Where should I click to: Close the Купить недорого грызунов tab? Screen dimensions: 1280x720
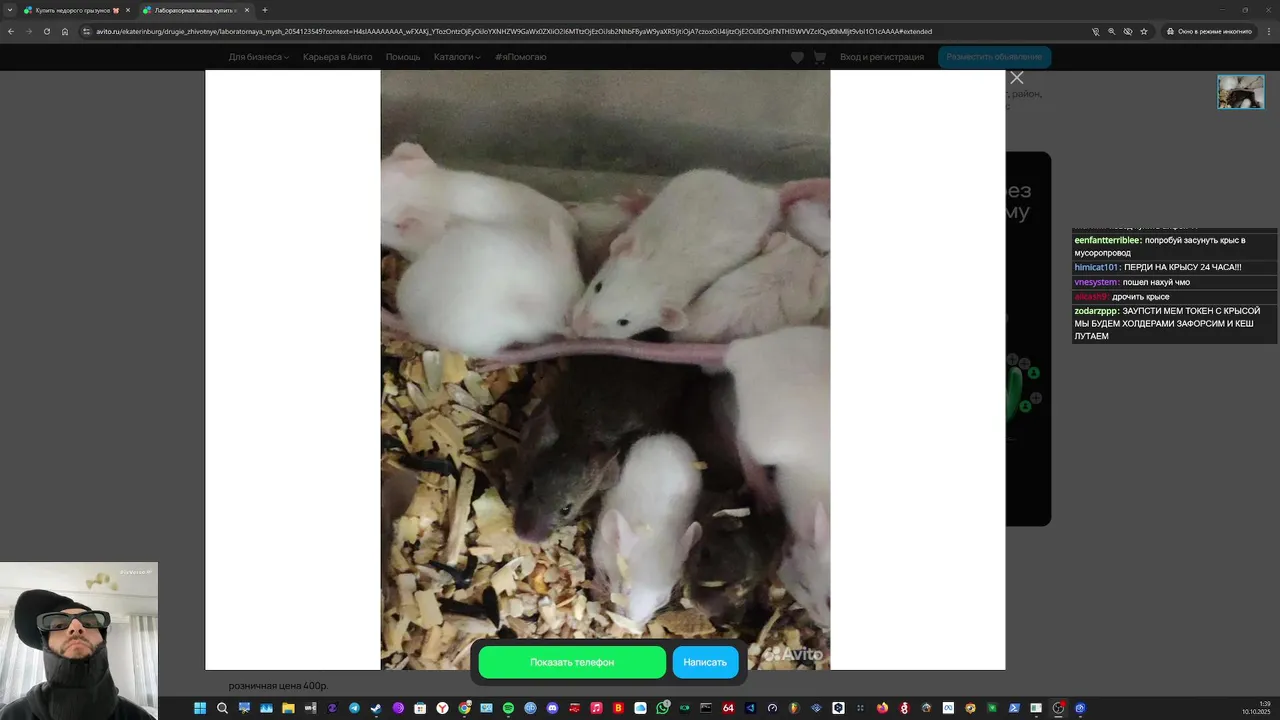[128, 10]
